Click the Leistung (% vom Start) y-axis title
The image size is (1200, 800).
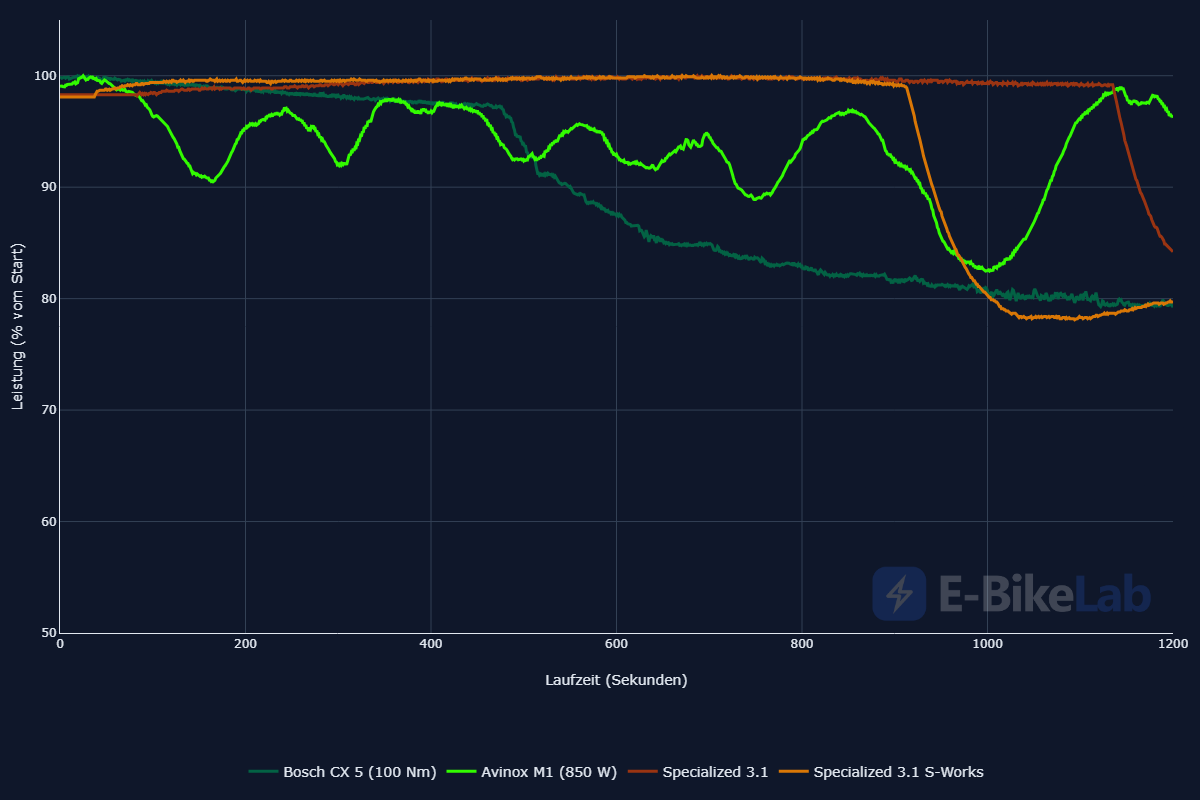coord(17,326)
